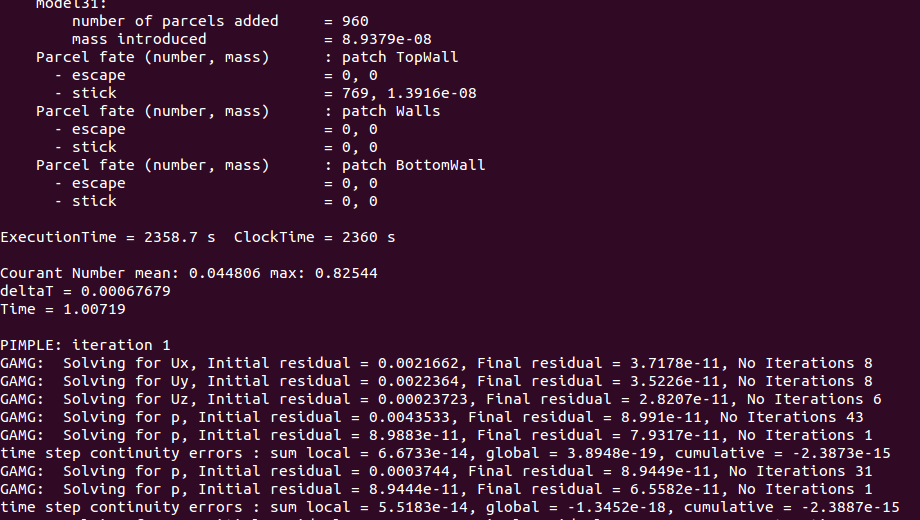This screenshot has width=920, height=520.
Task: Click the p solver line with 31 iterations
Action: tap(436, 471)
